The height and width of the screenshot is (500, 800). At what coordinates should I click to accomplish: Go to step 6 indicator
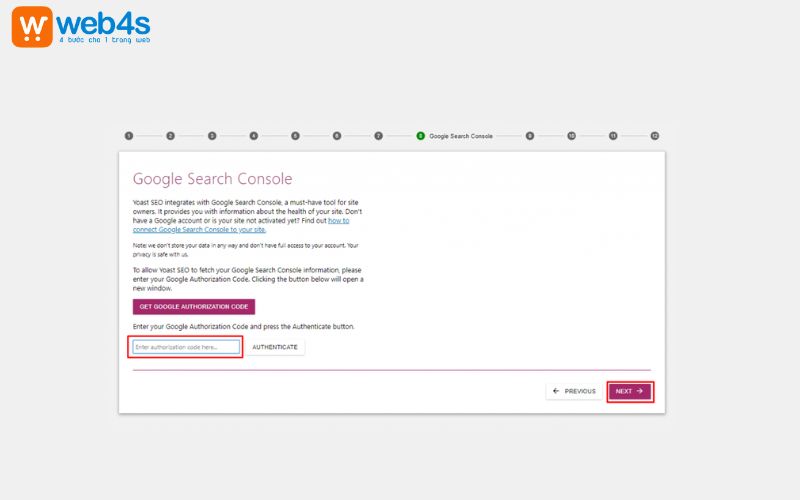coord(337,135)
